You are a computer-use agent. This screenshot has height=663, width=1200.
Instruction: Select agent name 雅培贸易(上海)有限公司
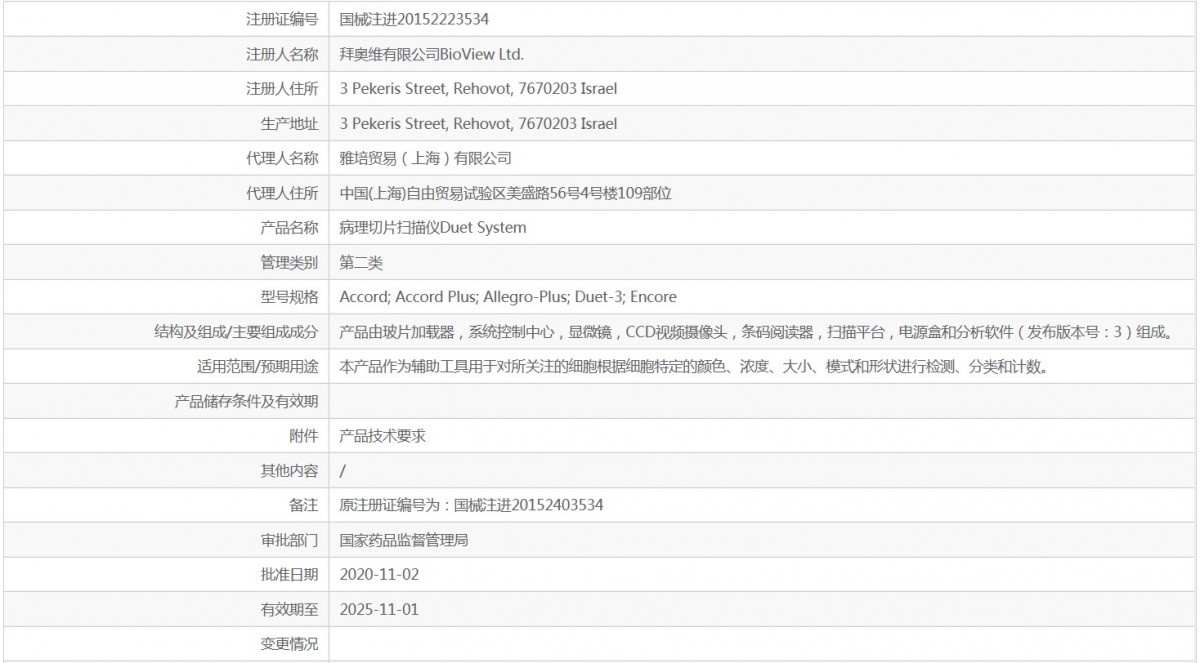[x=426, y=158]
